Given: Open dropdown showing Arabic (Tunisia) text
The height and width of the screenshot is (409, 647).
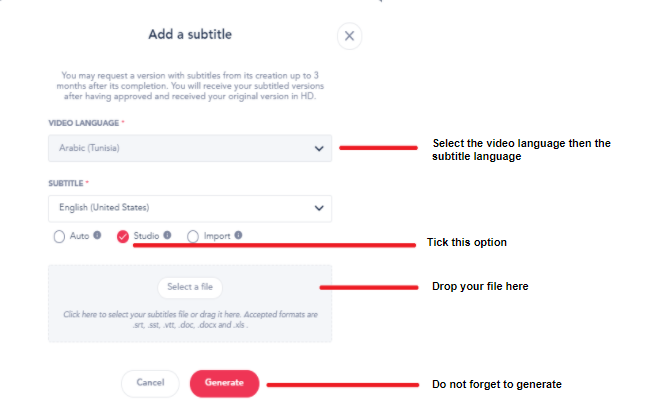Looking at the screenshot, I should [x=180, y=149].
